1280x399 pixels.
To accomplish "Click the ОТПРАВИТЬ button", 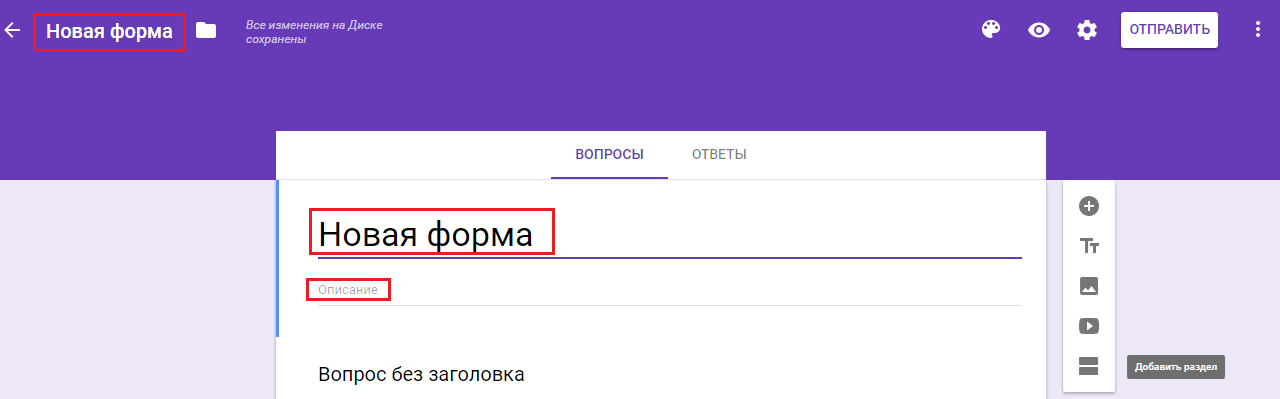I will click(1169, 30).
